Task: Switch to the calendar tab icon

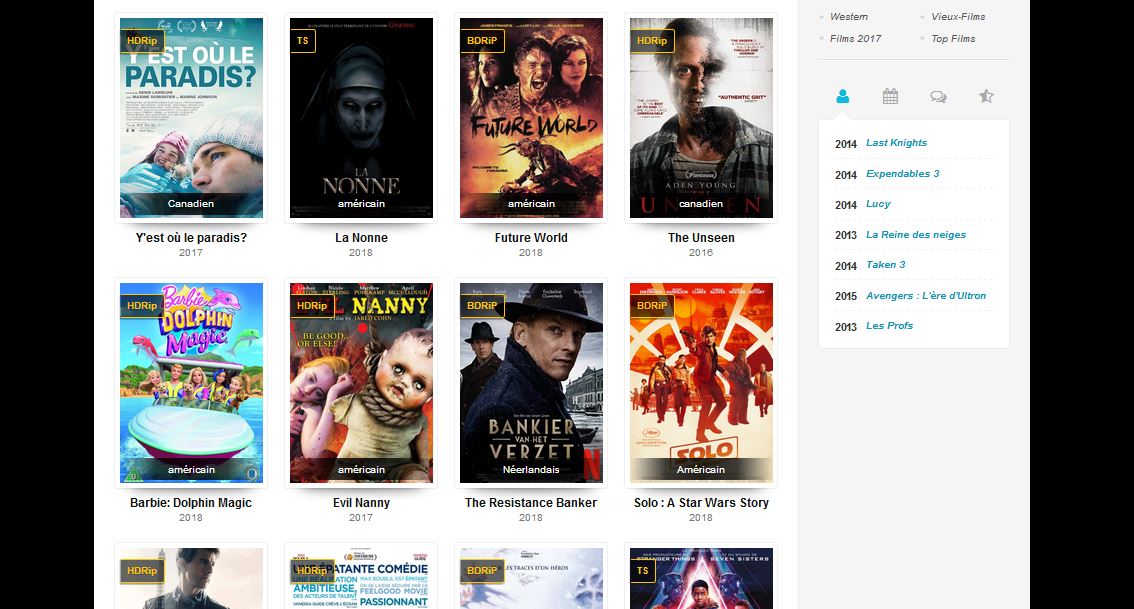Action: pyautogui.click(x=890, y=96)
